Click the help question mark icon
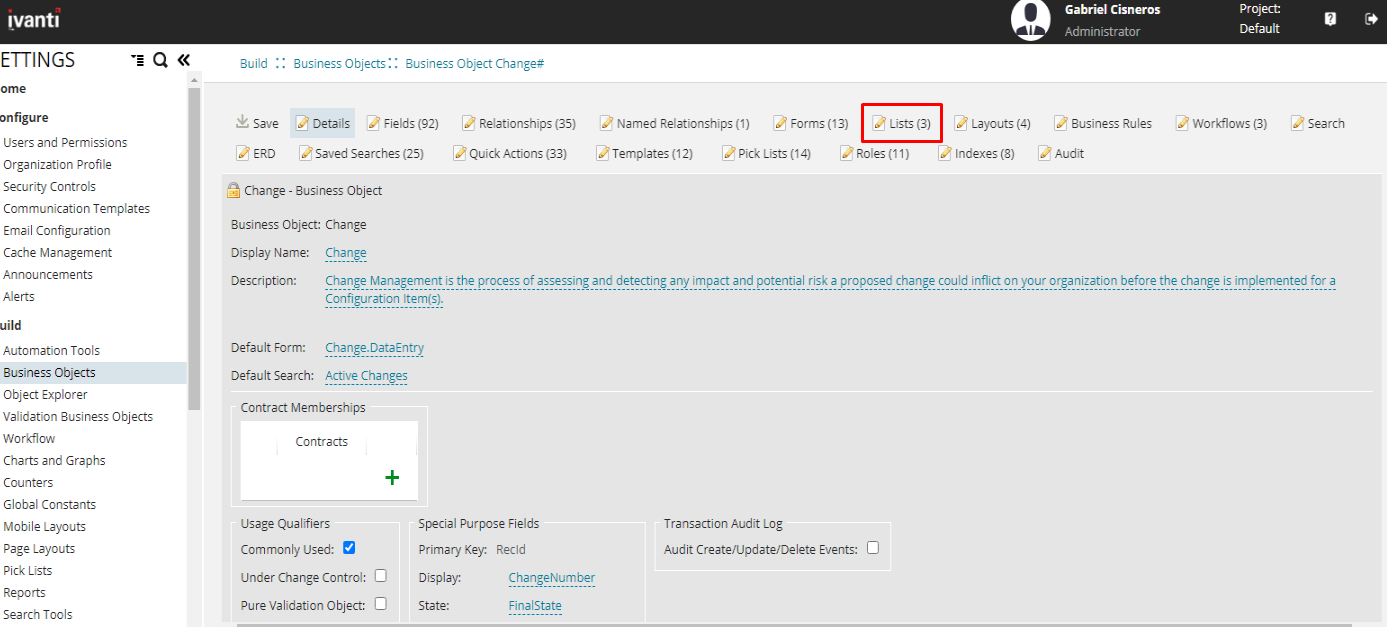The image size is (1387, 627). tap(1330, 19)
